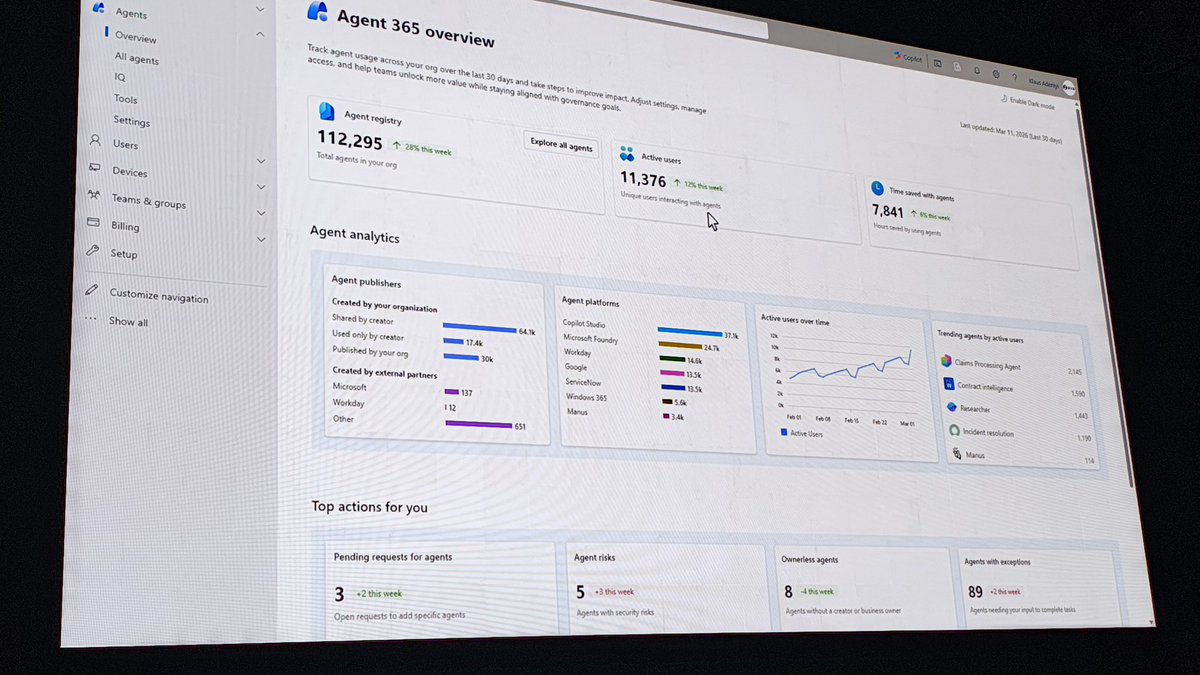
Task: Click the 7,841 hours saved figure
Action: [x=888, y=212]
